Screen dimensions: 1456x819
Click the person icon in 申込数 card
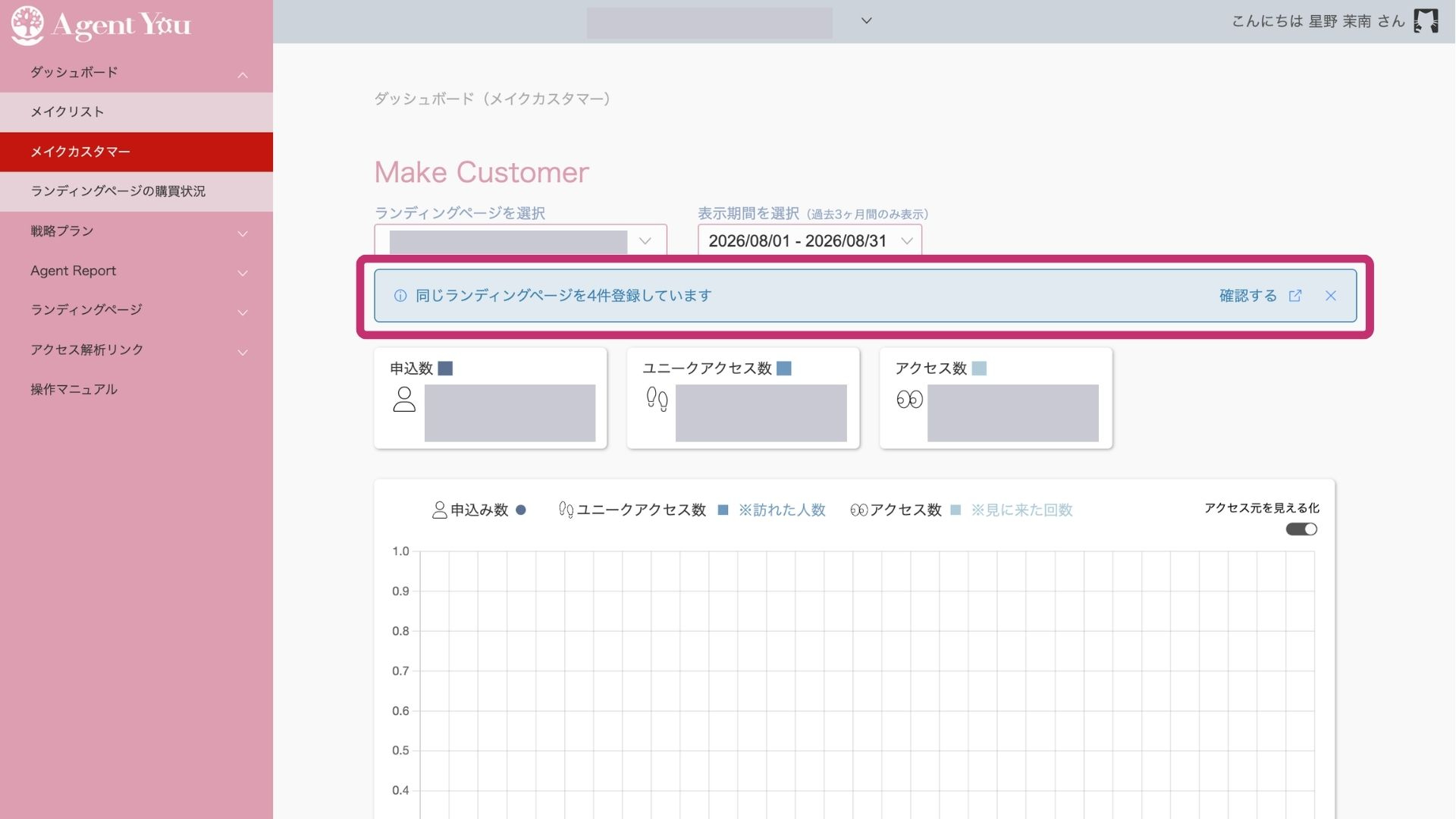pyautogui.click(x=404, y=400)
